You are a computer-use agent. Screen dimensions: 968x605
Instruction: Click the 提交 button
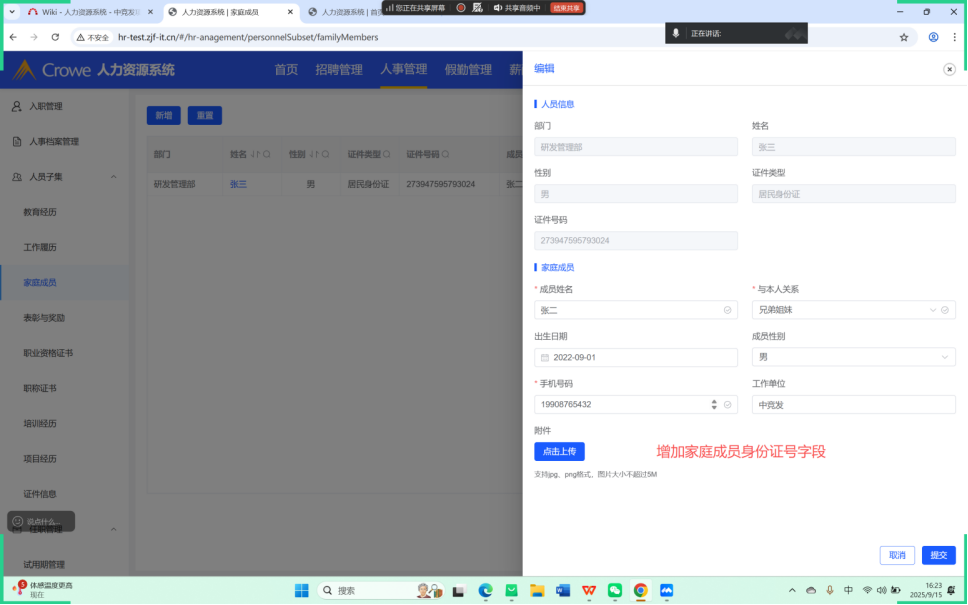pyautogui.click(x=938, y=555)
